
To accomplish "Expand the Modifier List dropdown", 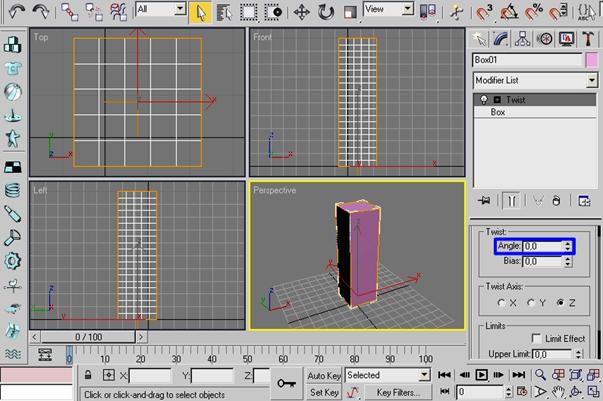I will pos(592,80).
